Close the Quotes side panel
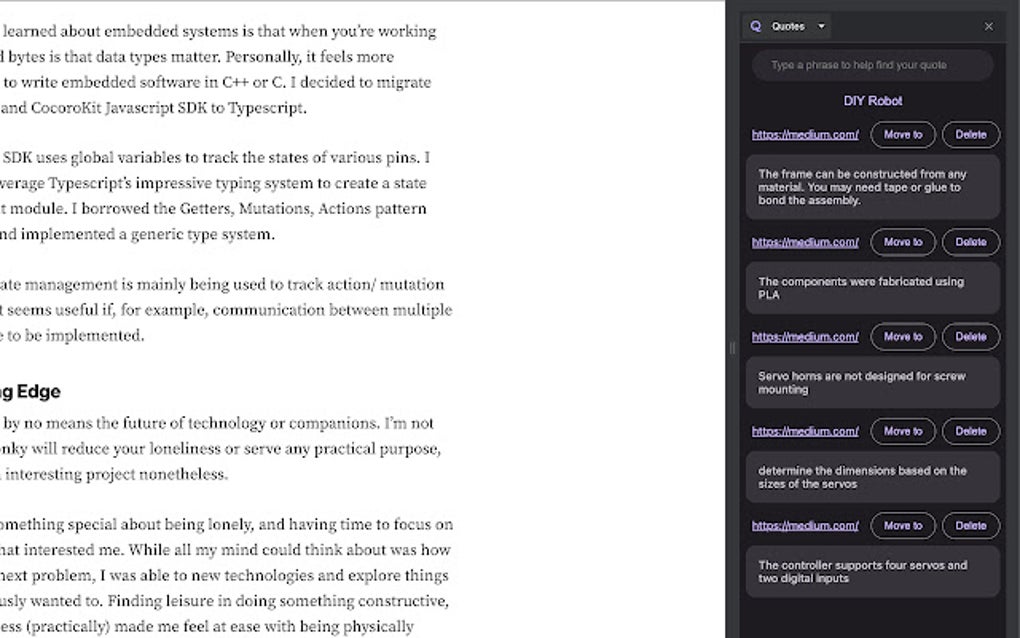 [989, 27]
